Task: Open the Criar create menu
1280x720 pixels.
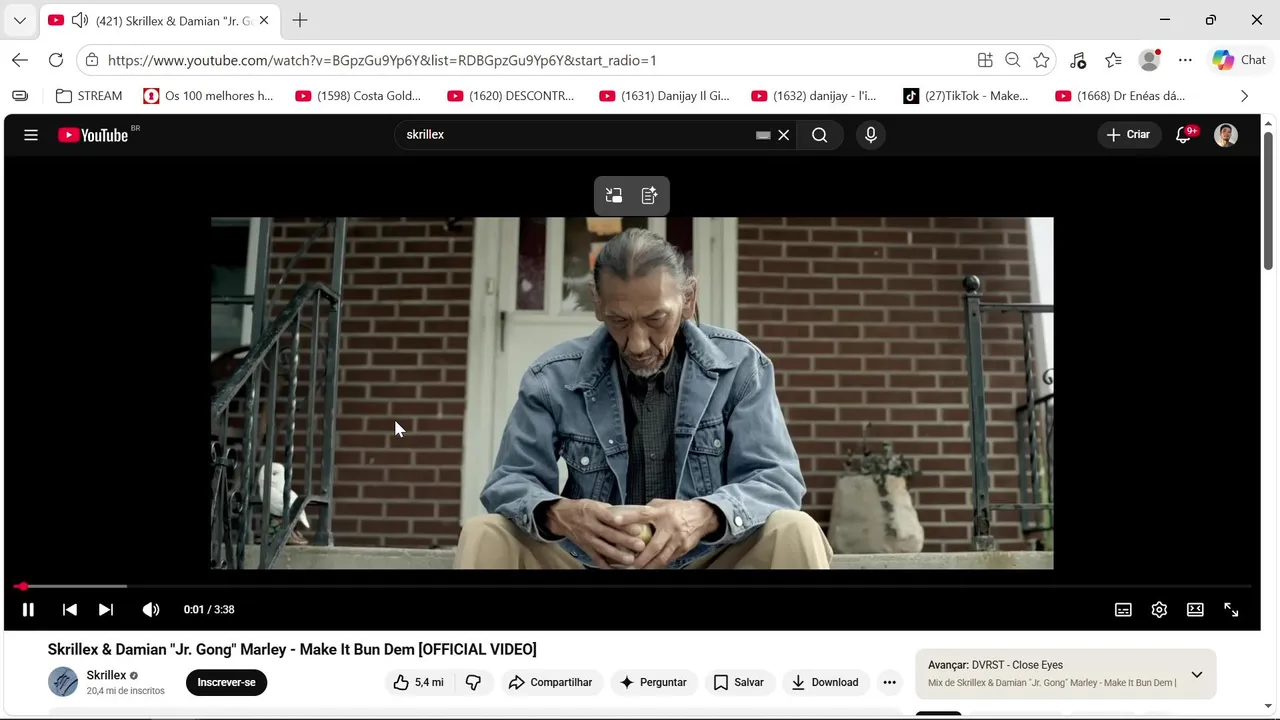Action: click(x=1128, y=135)
